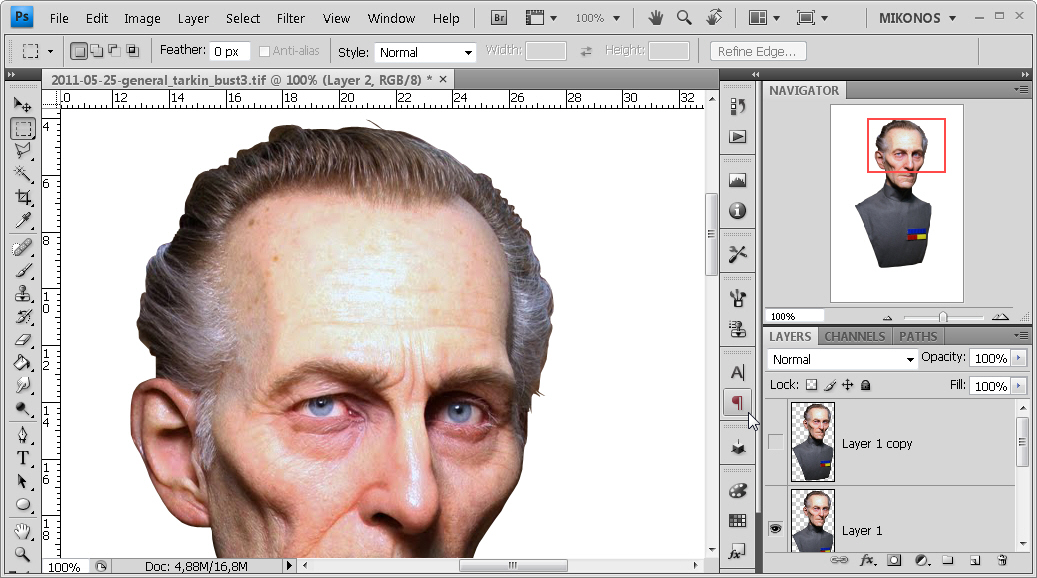Open the MIKONOS workspace dropdown

click(917, 18)
